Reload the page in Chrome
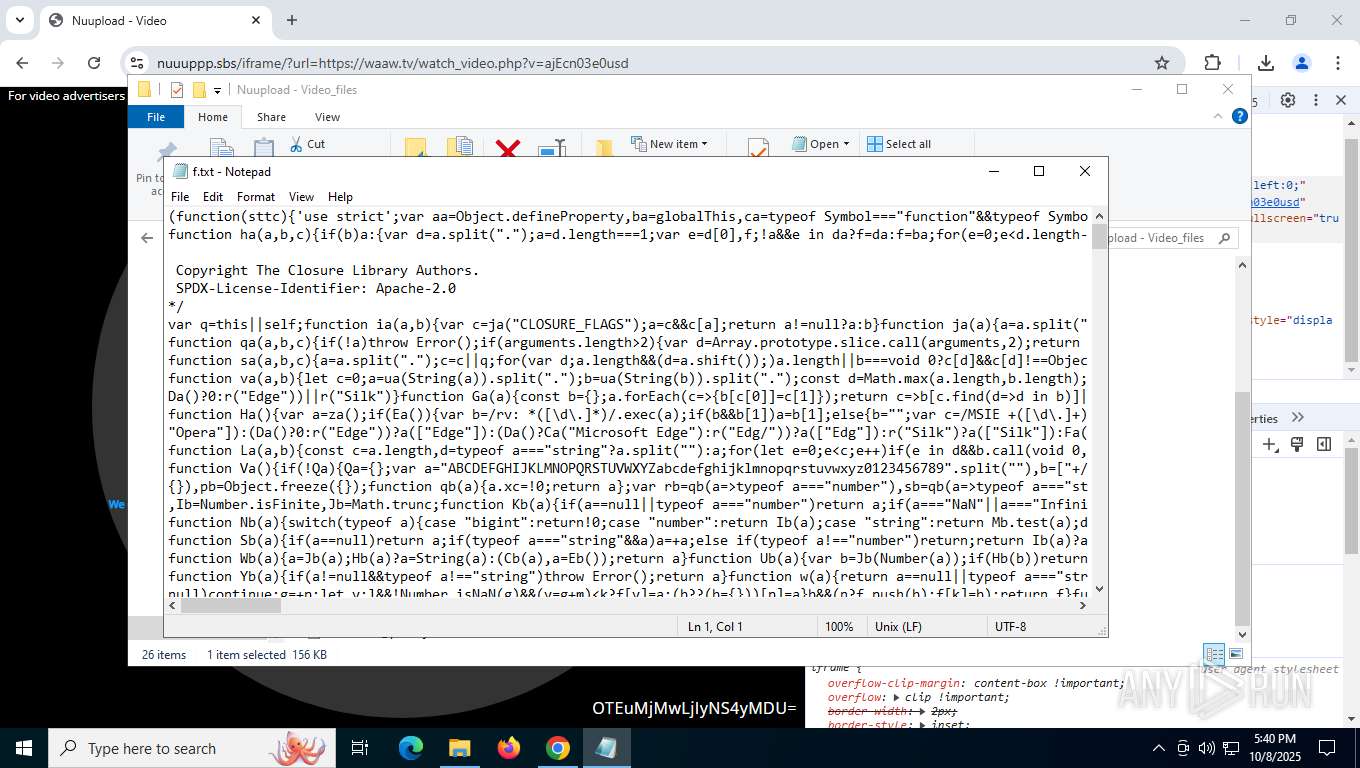1360x768 pixels. (94, 63)
